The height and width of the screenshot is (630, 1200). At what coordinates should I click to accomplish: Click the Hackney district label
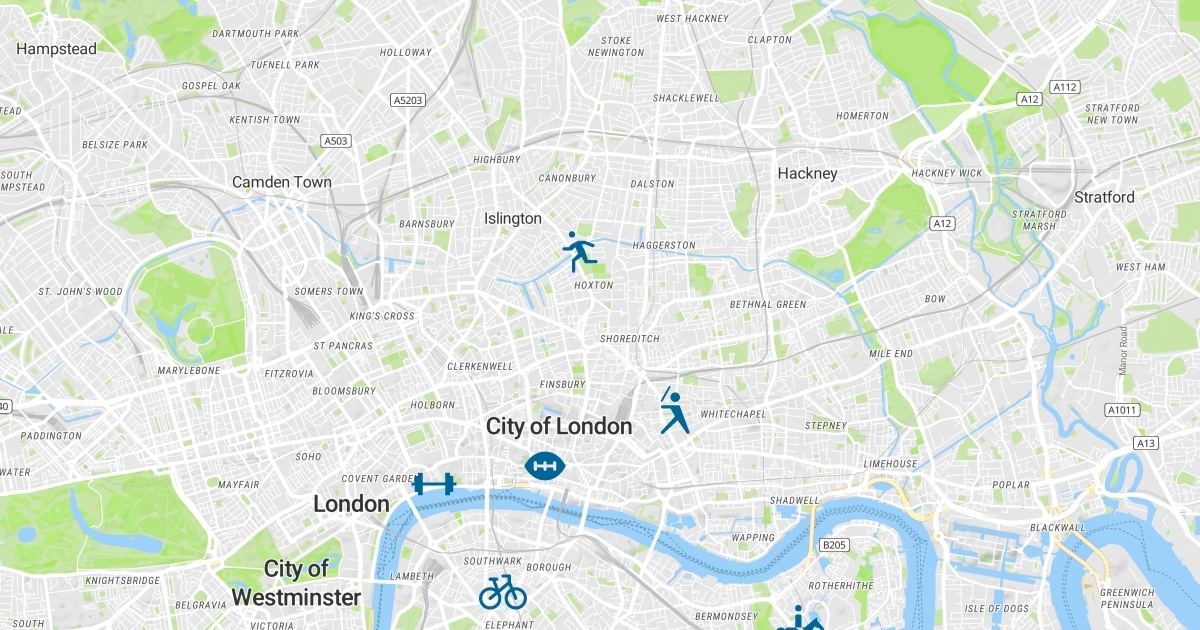(x=807, y=173)
